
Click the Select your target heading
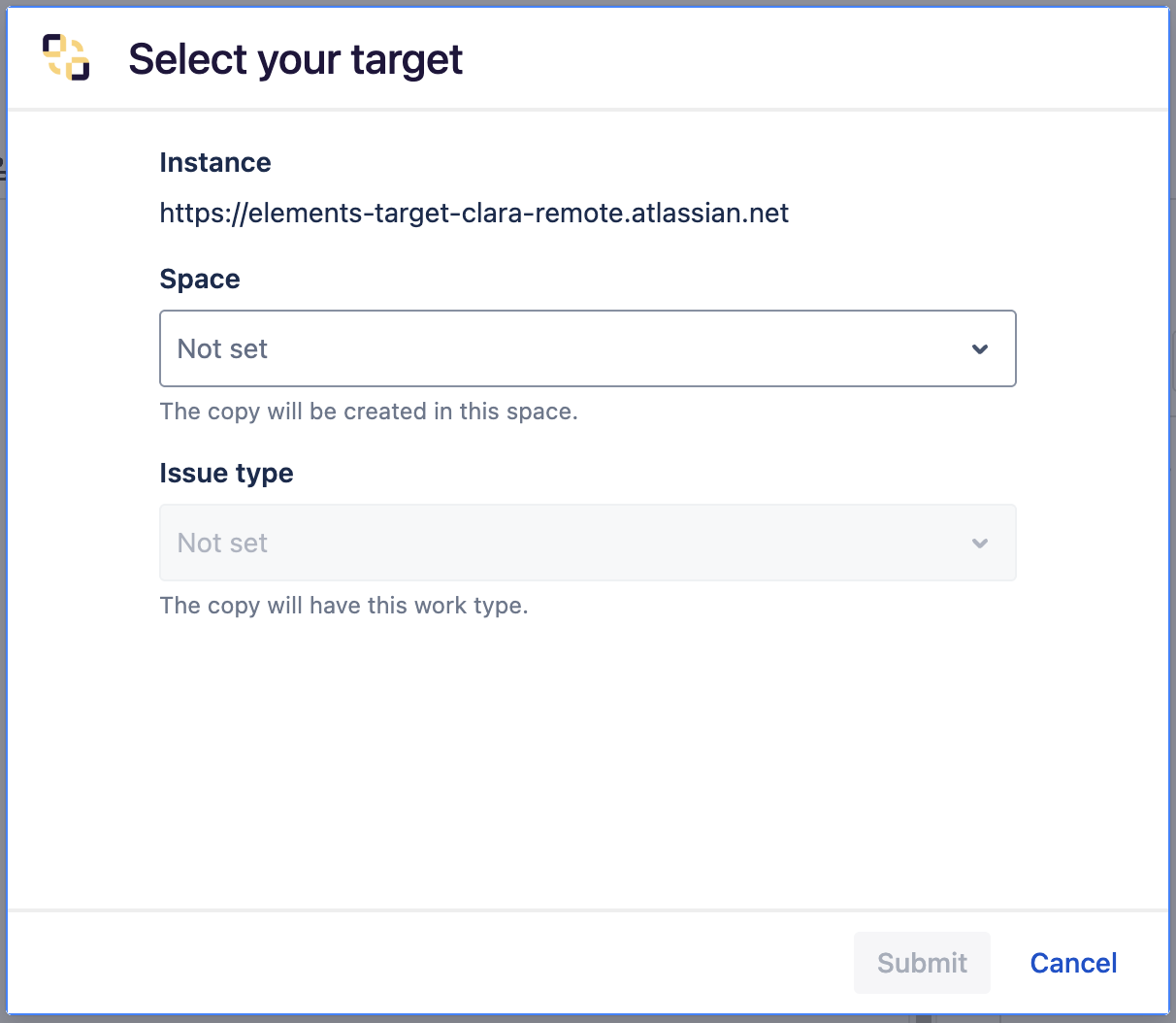(295, 59)
